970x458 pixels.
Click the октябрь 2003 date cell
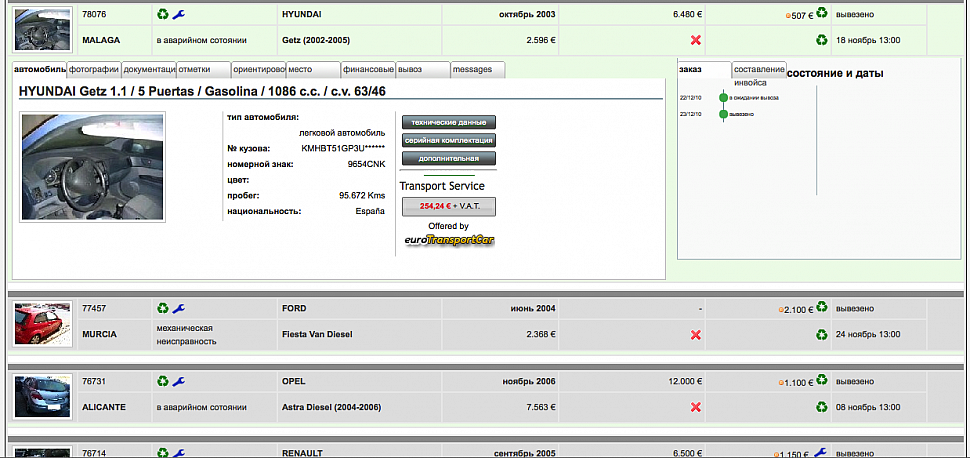click(500, 14)
